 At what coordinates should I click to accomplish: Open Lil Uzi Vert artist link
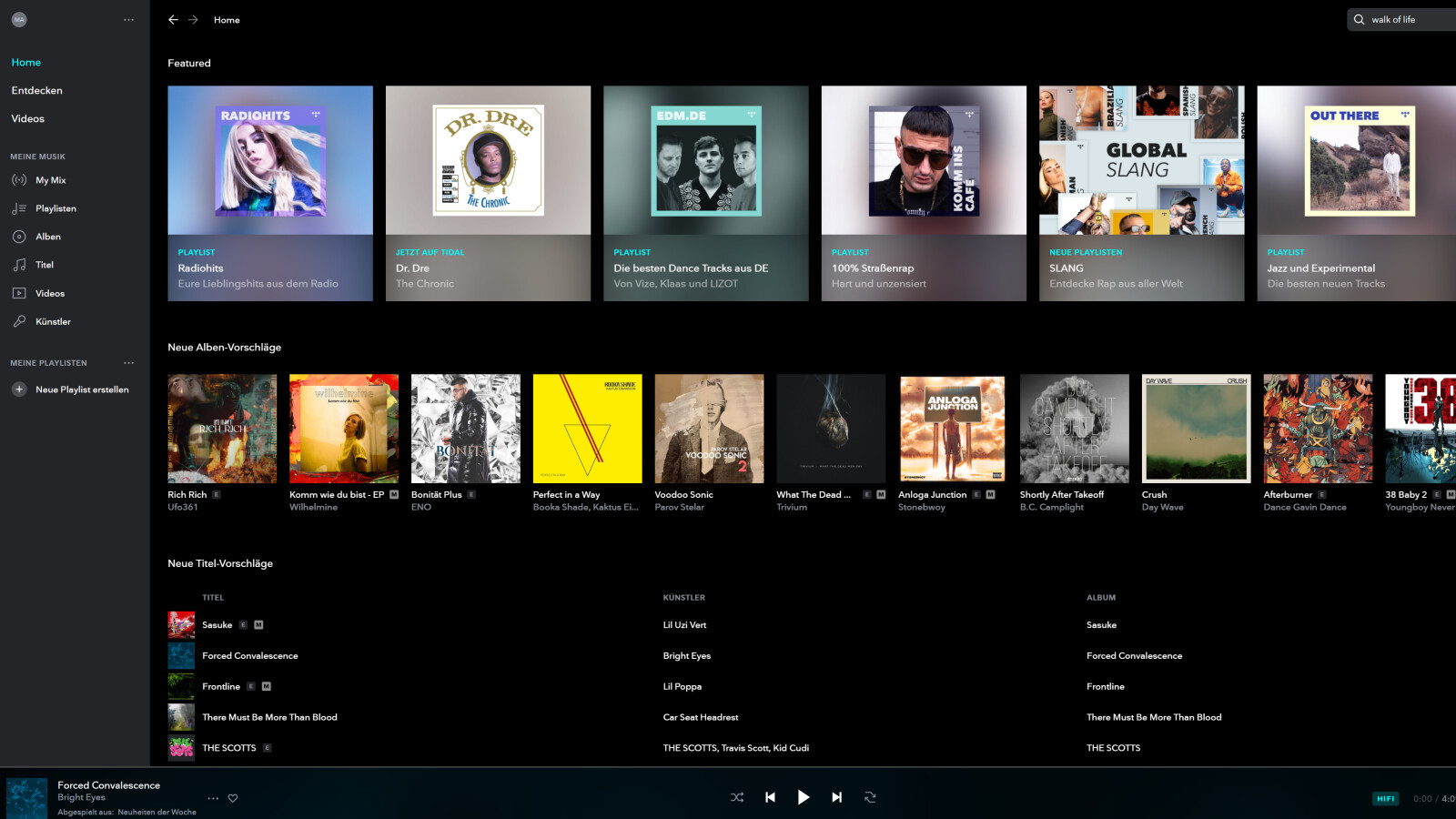click(684, 625)
